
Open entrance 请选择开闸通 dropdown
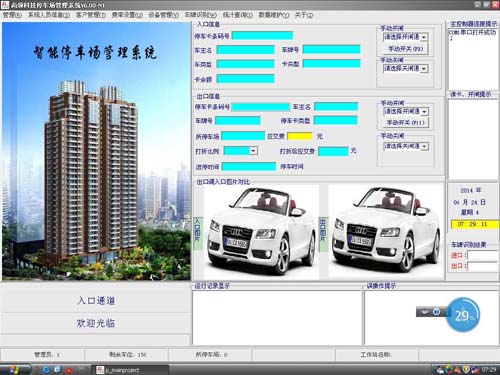point(424,37)
